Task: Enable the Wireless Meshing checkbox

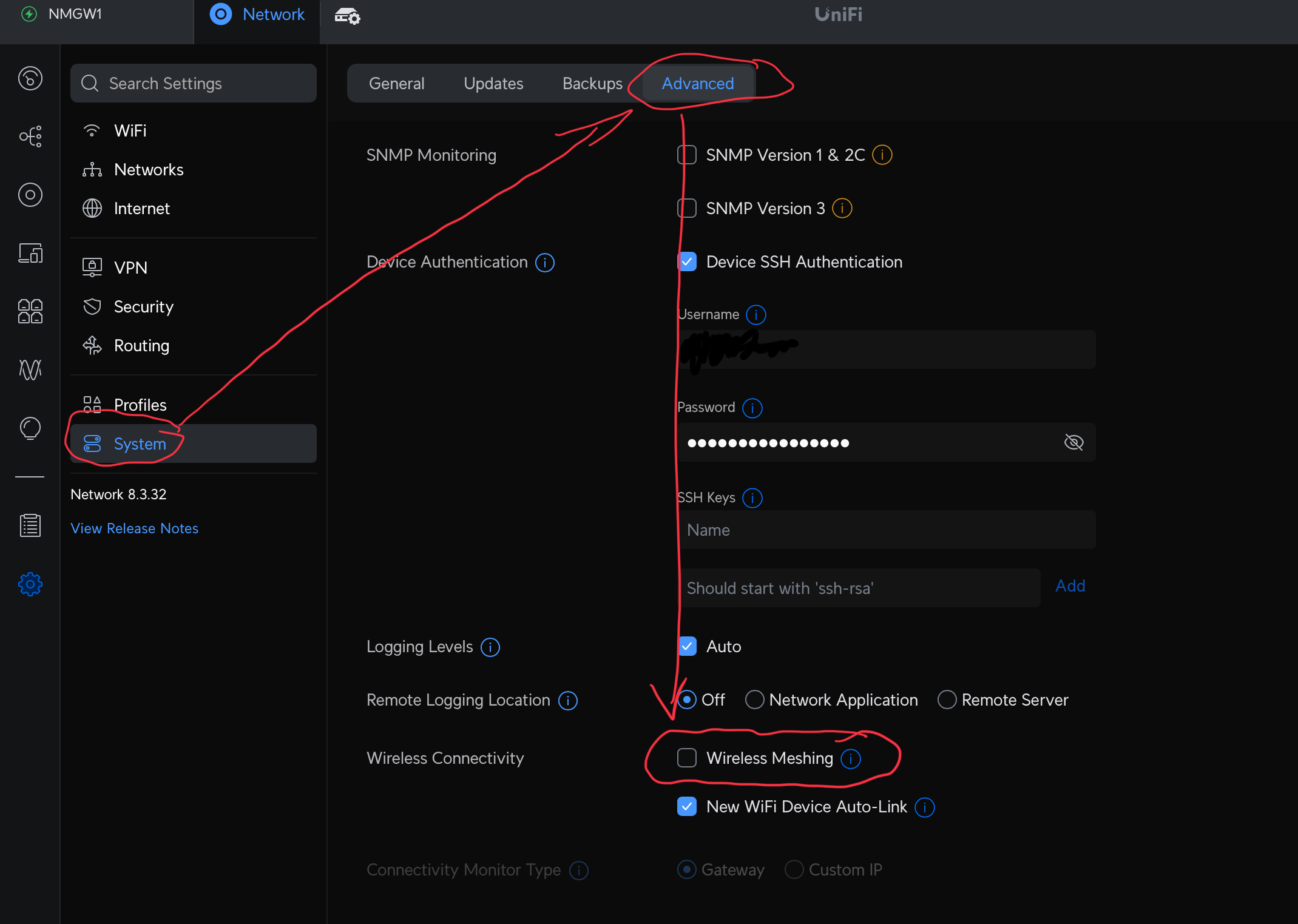Action: tap(687, 758)
